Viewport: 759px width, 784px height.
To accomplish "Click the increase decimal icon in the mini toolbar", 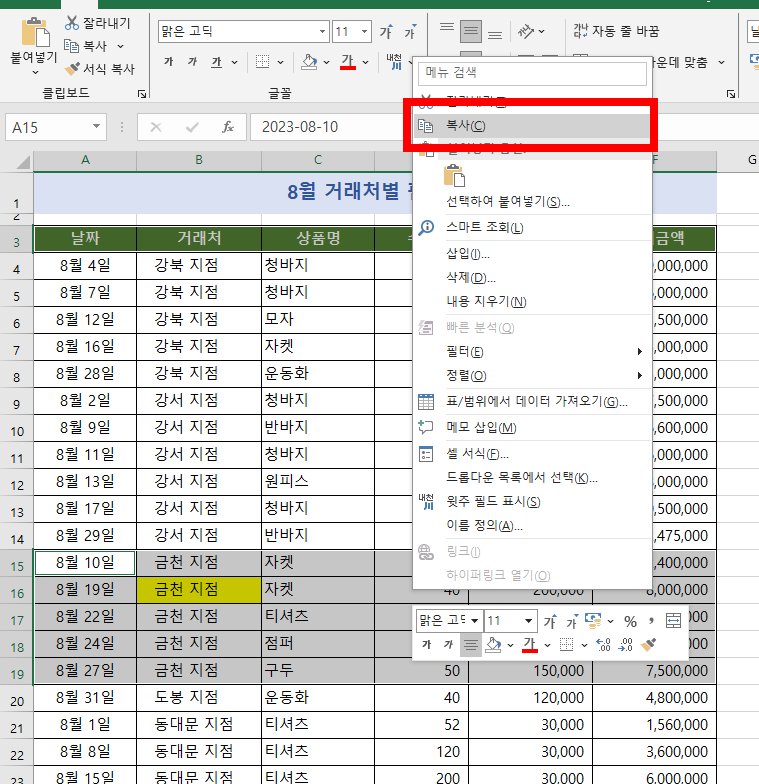I will 604,644.
